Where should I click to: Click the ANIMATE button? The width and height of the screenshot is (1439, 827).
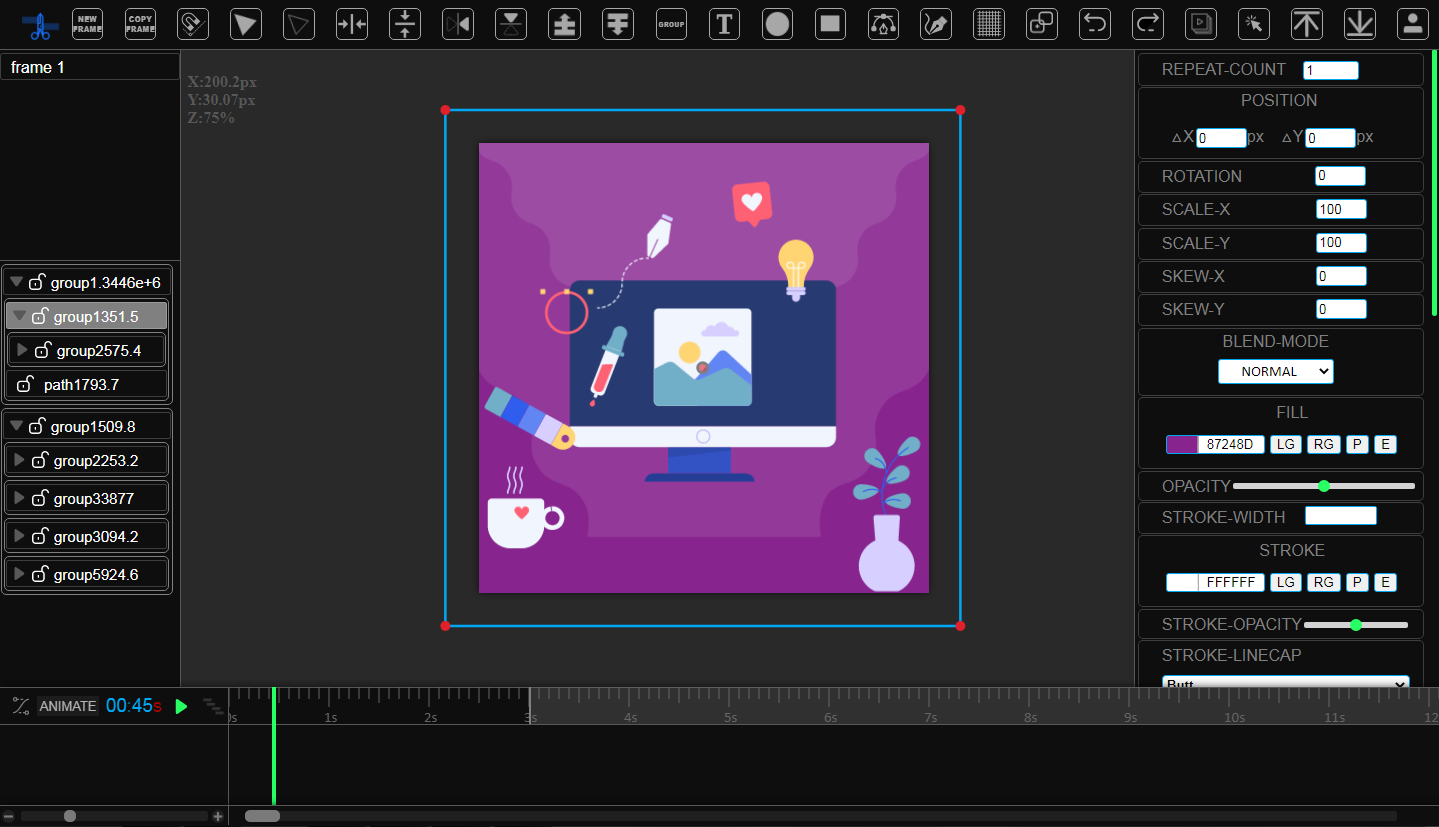[x=68, y=706]
